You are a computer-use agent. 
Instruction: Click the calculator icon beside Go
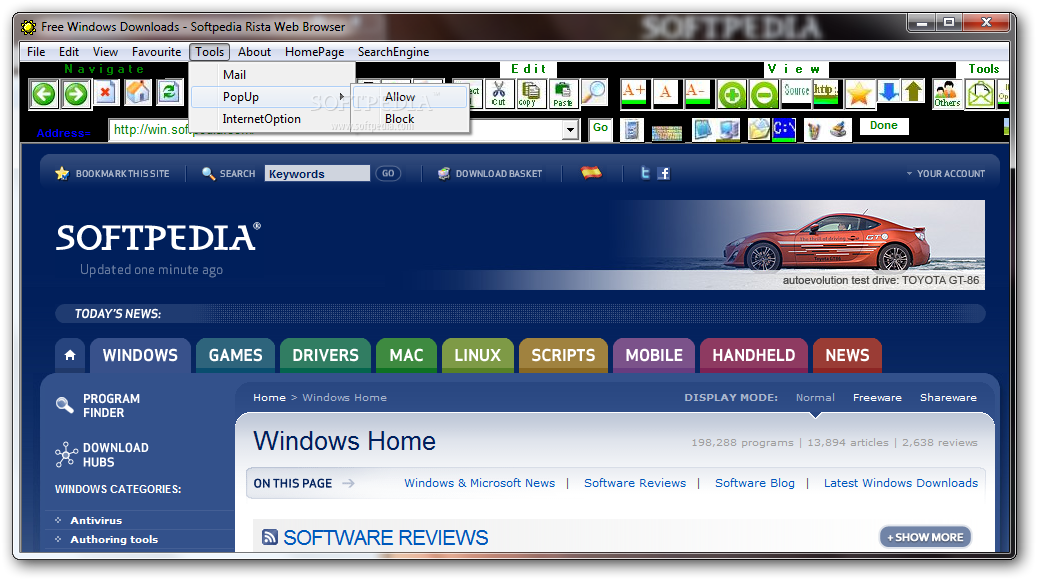pos(632,130)
